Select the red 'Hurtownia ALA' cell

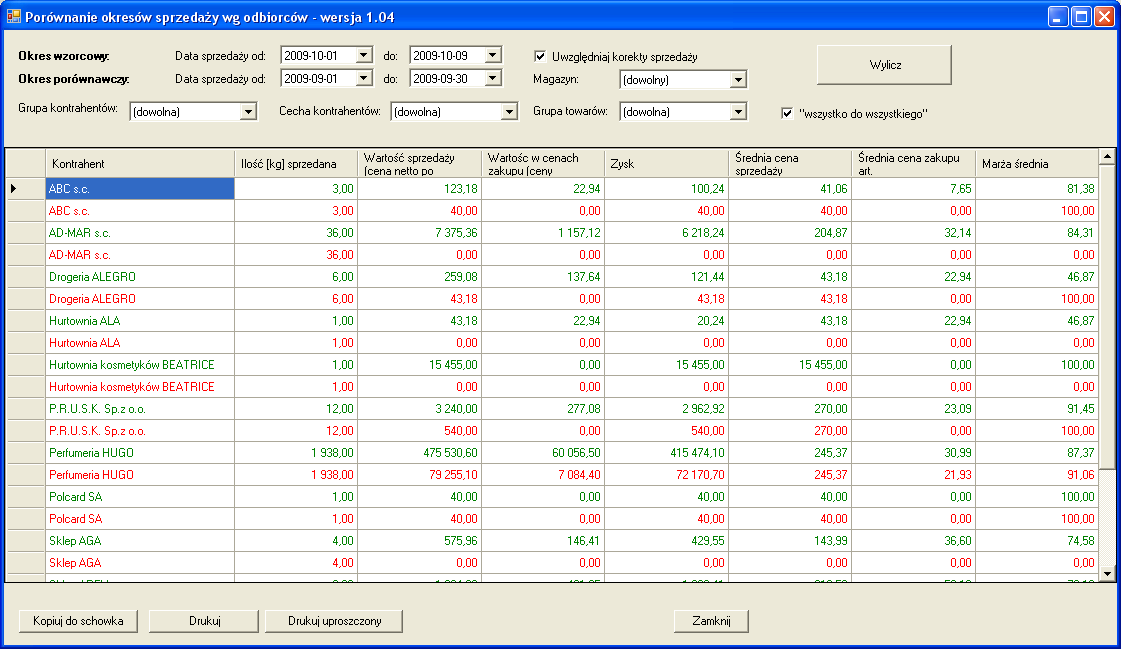(x=140, y=343)
